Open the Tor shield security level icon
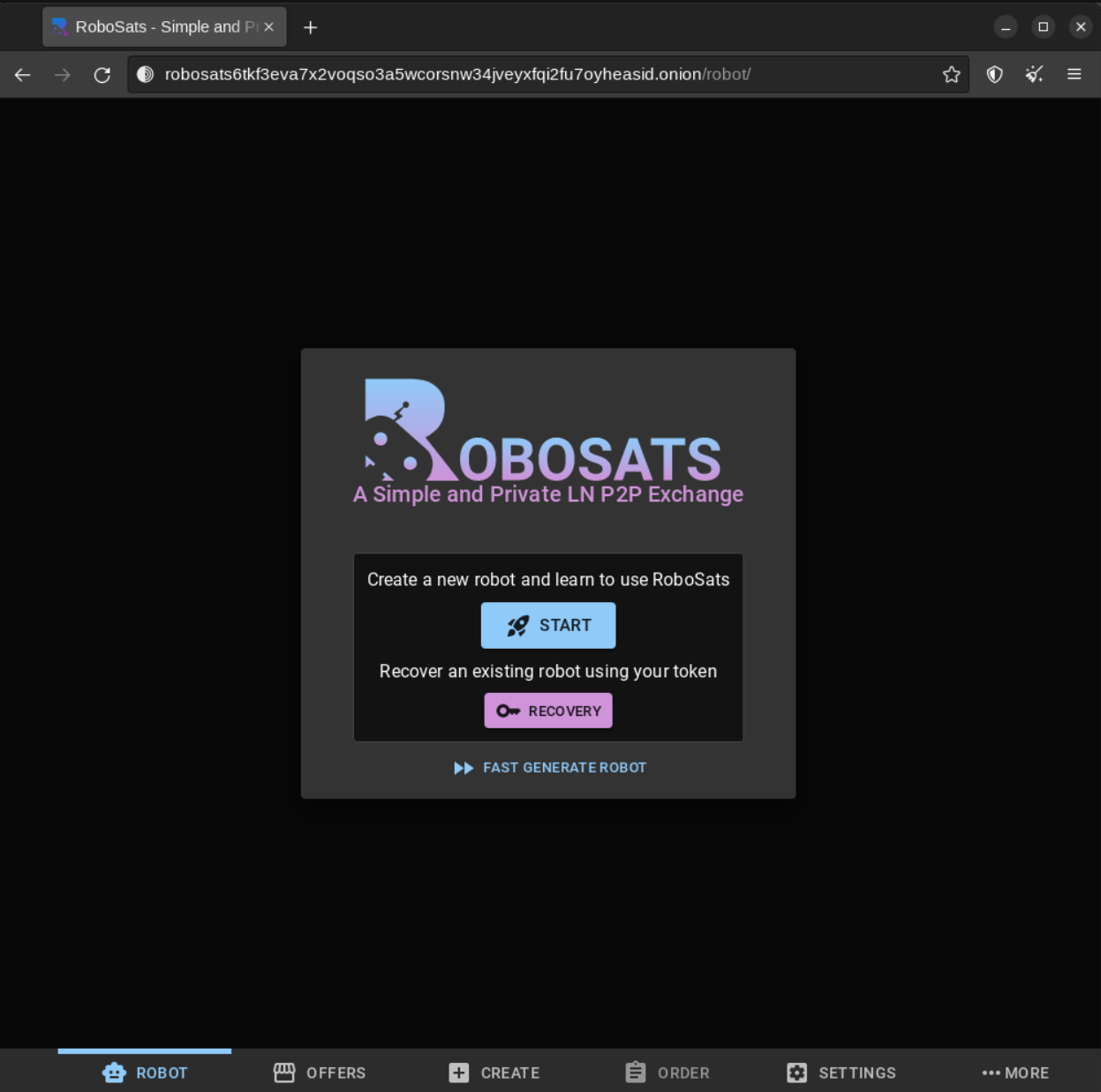Viewport: 1101px width, 1092px height. coord(994,75)
